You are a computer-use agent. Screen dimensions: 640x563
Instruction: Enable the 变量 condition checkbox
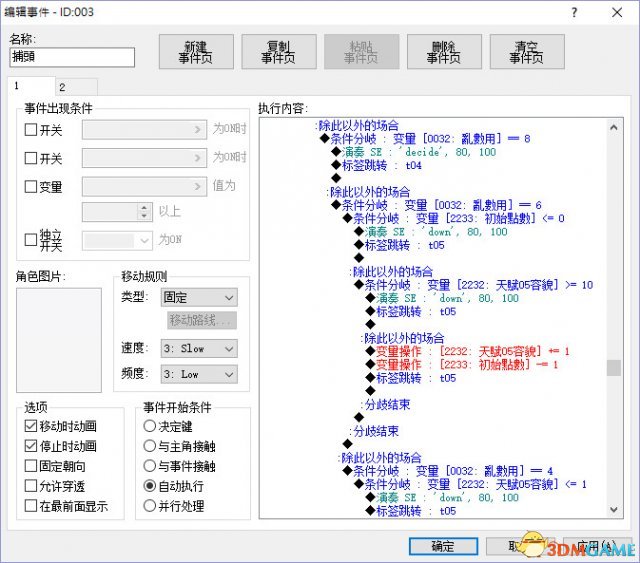click(x=31, y=186)
